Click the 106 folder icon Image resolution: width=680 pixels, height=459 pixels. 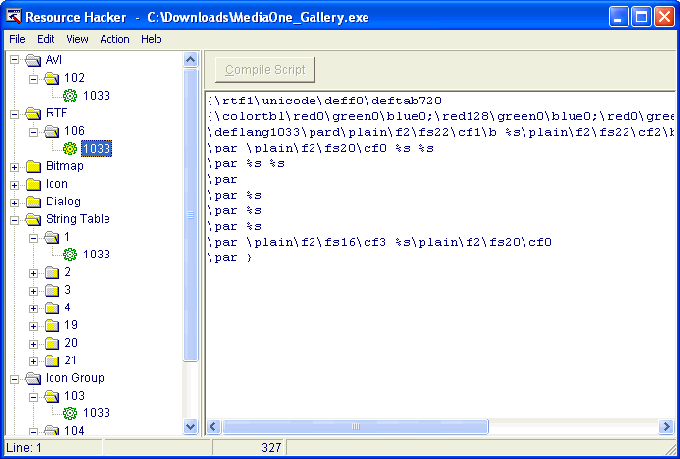tap(52, 131)
